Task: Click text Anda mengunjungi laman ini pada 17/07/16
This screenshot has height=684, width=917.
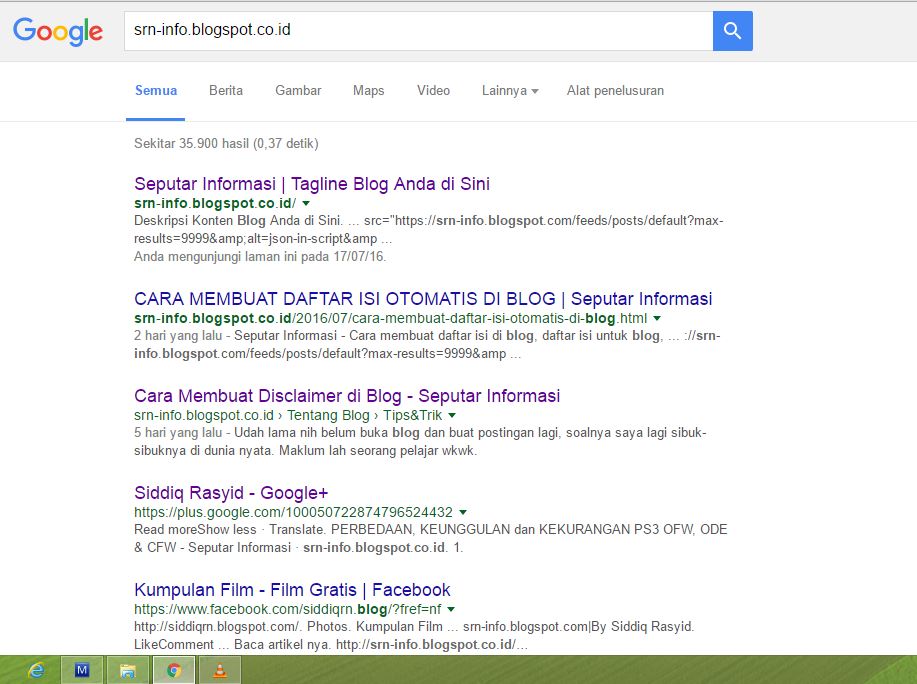Action: click(x=260, y=257)
